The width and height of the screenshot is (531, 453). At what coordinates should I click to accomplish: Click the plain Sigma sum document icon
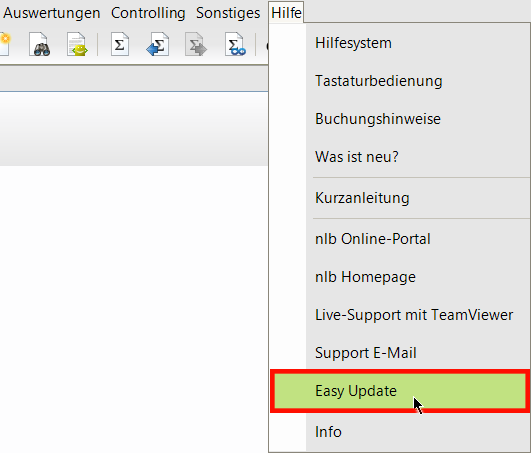(x=120, y=44)
